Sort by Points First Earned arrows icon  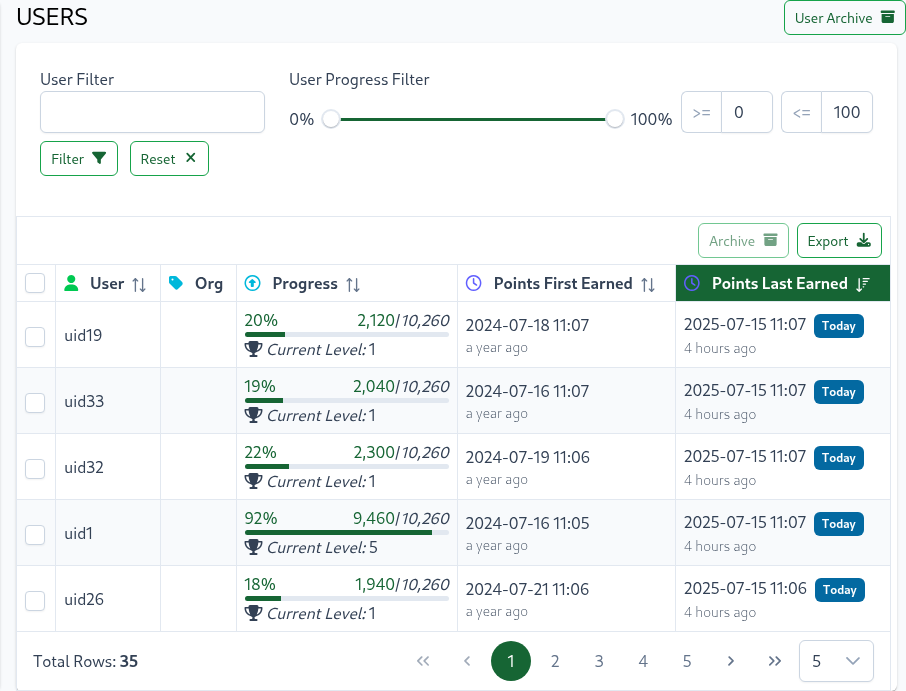tap(648, 284)
